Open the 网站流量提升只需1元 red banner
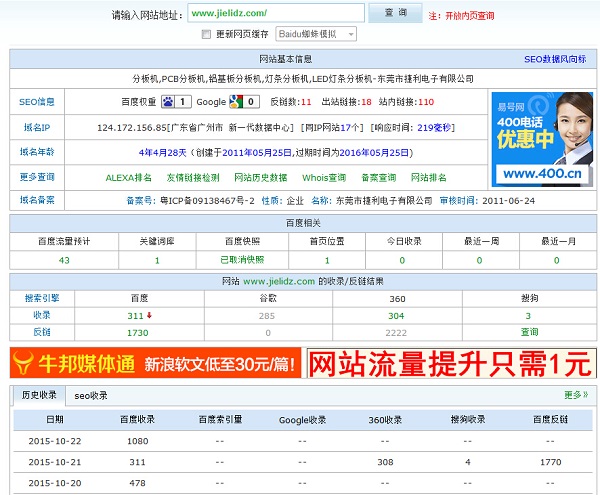600x495 pixels. 450,363
